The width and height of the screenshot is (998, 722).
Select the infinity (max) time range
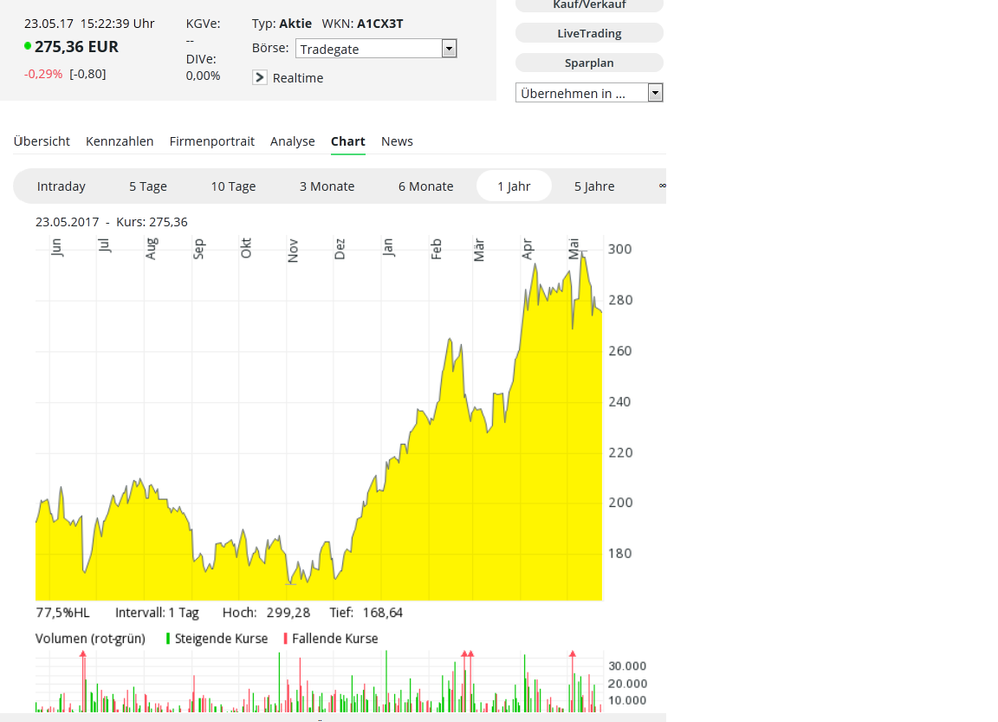click(x=661, y=186)
